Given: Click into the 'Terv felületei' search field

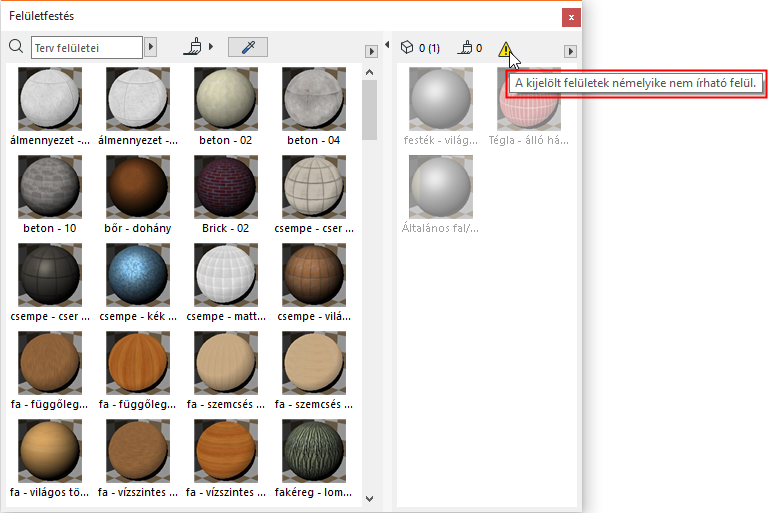Looking at the screenshot, I should click(x=87, y=47).
